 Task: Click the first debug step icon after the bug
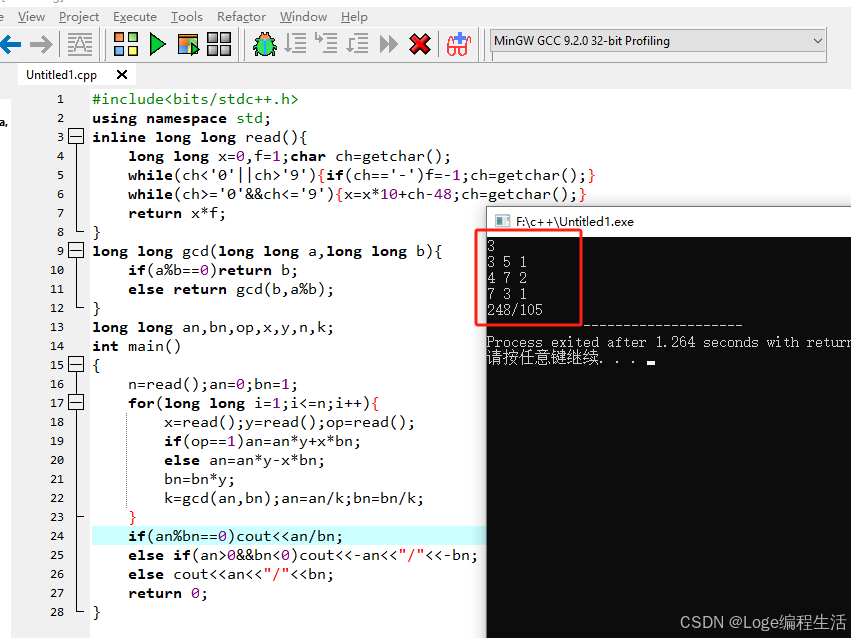(296, 43)
